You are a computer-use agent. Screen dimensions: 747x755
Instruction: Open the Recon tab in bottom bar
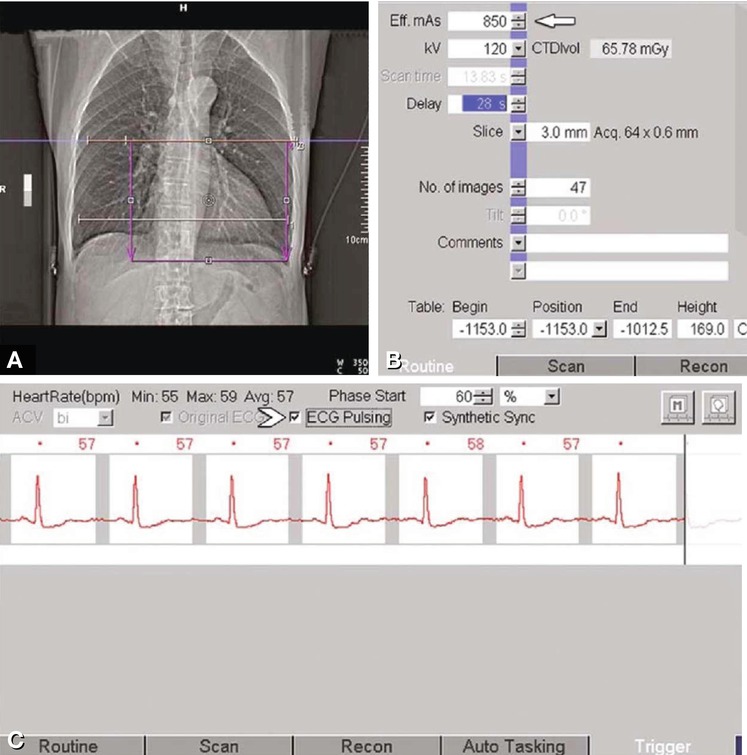[366, 746]
